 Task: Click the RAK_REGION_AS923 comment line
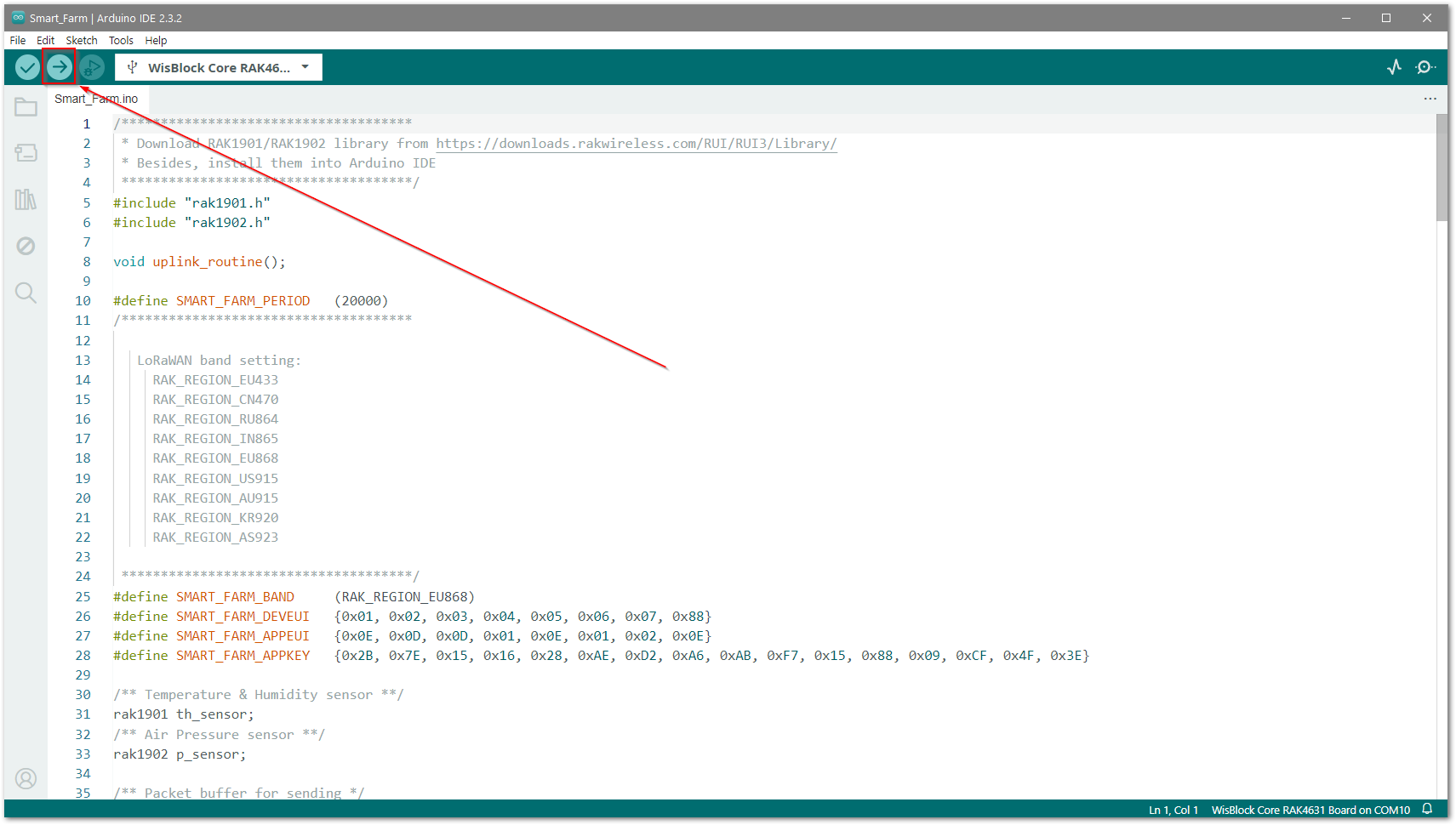coord(215,538)
